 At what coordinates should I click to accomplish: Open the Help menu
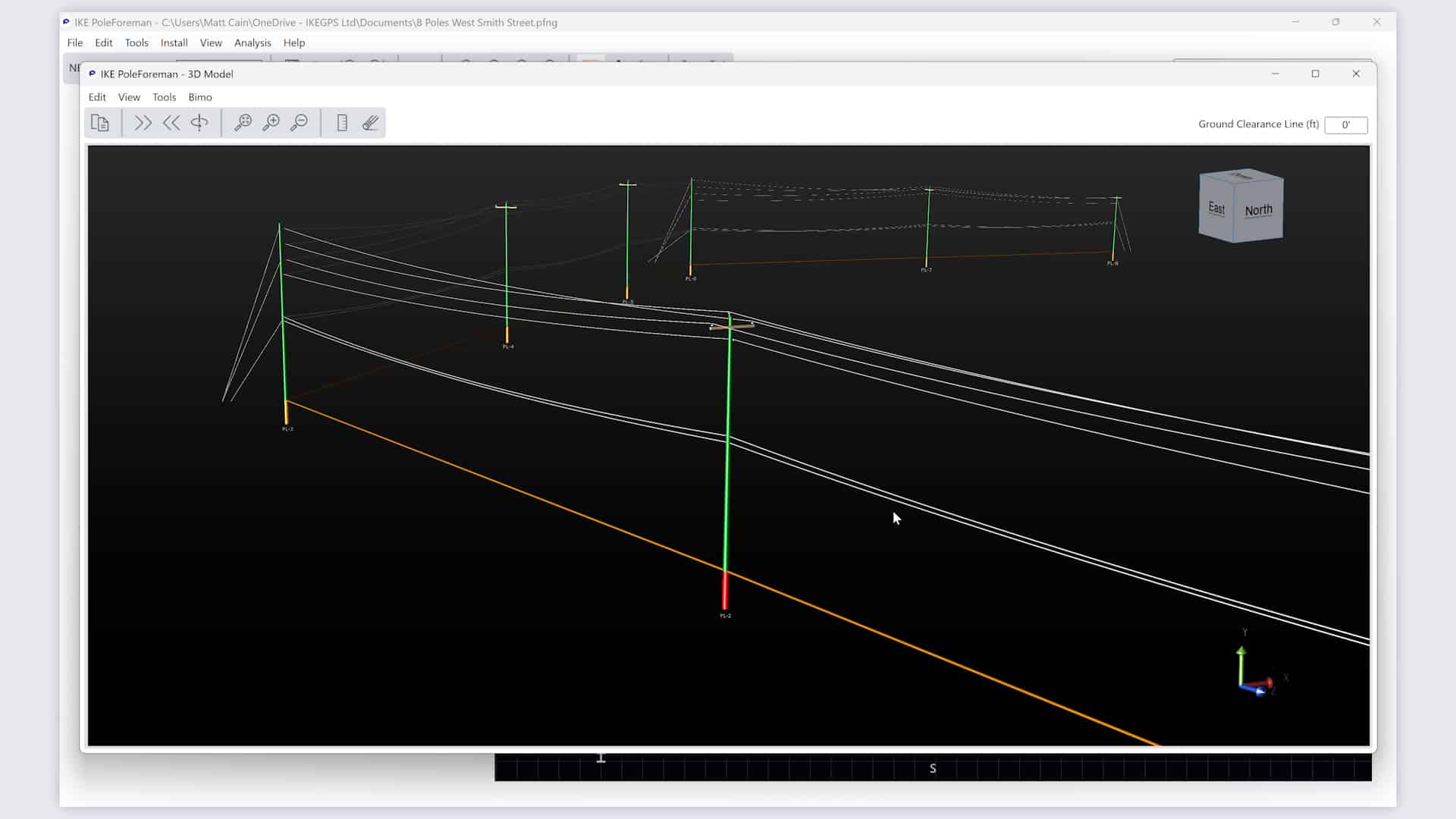[293, 42]
